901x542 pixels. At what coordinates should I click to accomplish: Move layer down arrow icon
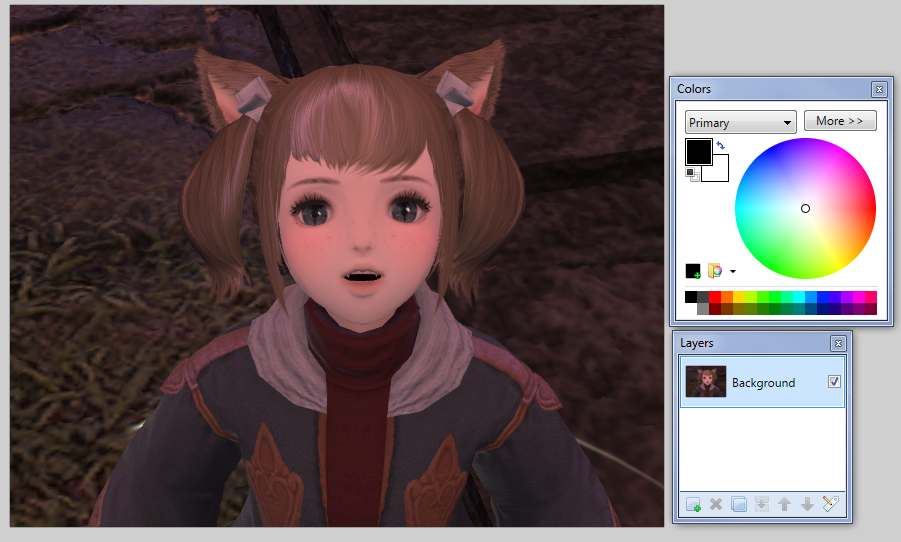tap(807, 505)
